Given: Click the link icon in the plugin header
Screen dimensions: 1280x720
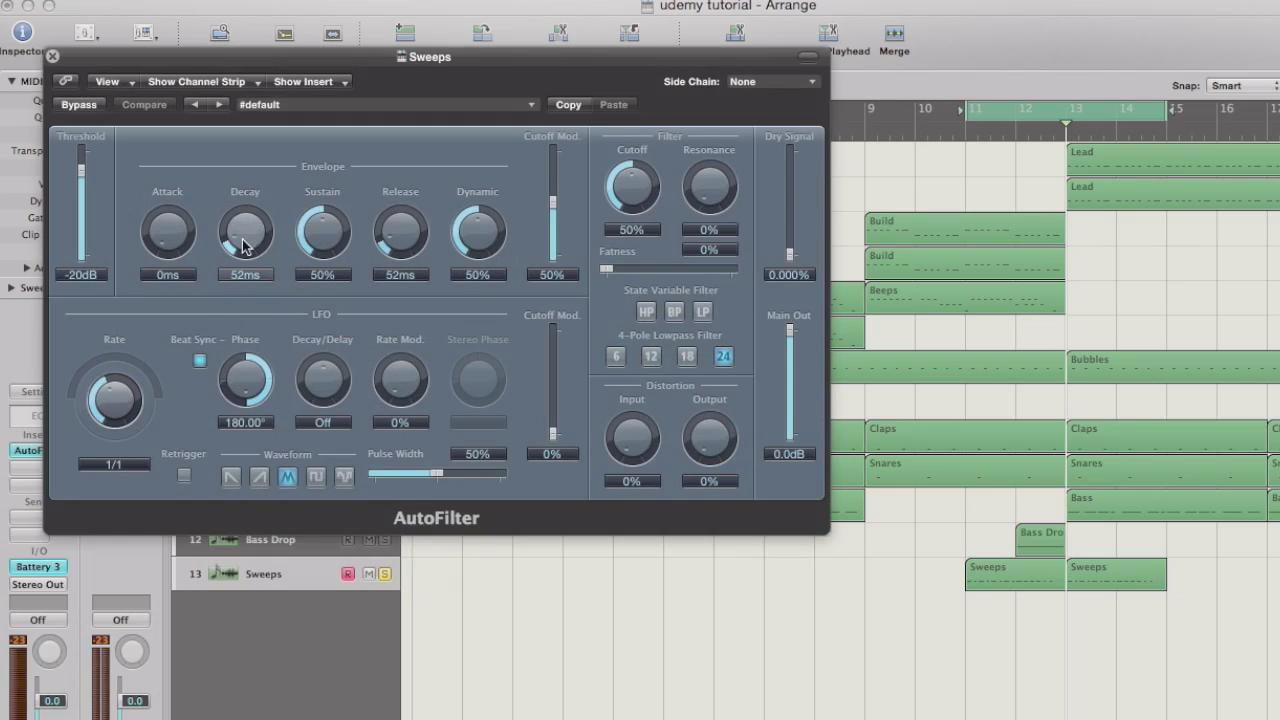Looking at the screenshot, I should point(66,81).
